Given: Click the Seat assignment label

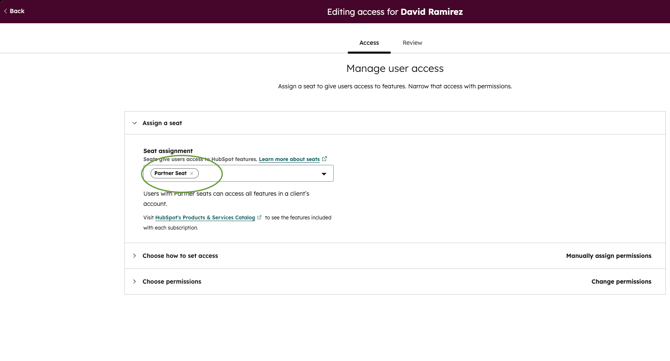Looking at the screenshot, I should [168, 151].
